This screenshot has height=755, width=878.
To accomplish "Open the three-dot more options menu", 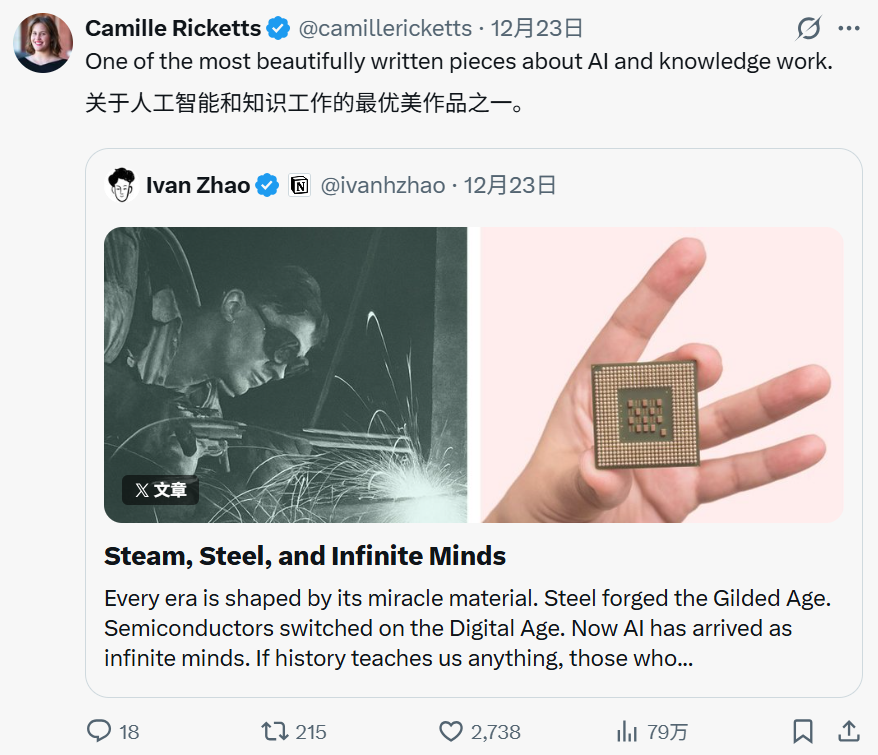I will (x=848, y=29).
